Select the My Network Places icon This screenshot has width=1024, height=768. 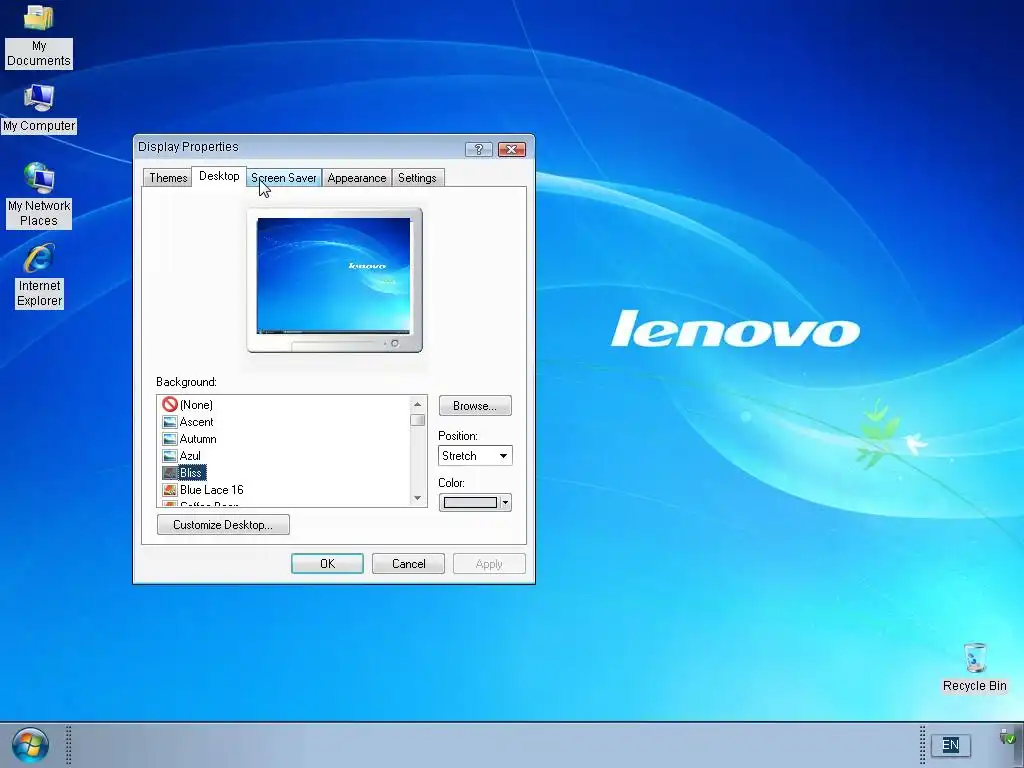[39, 195]
